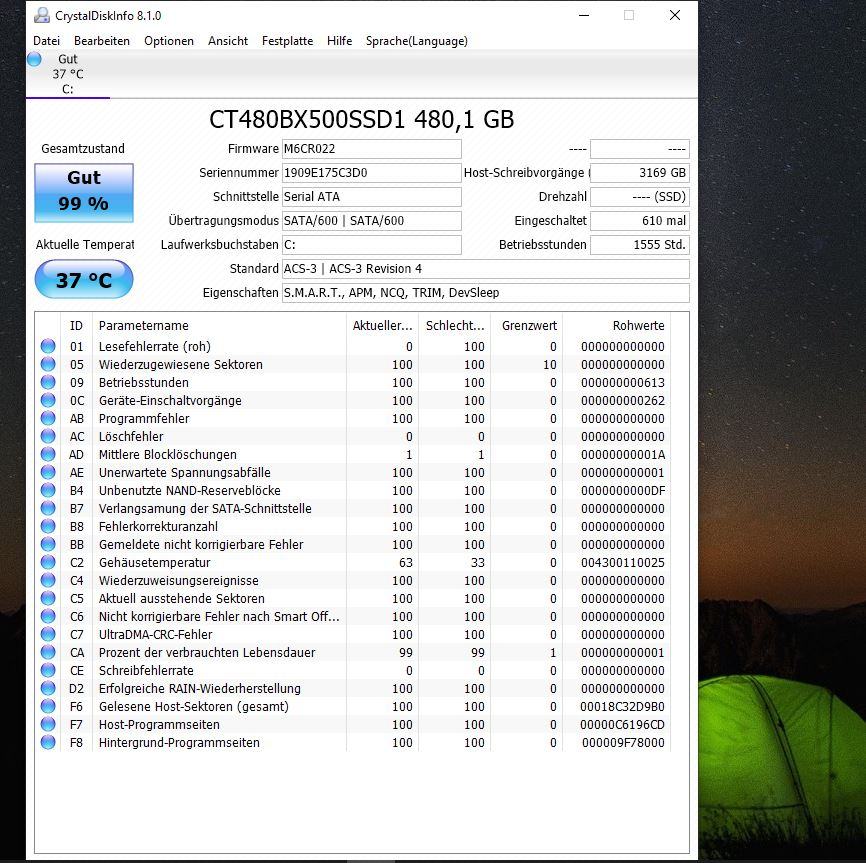Screen dimensions: 866x863
Task: Click status orb for Unbenutzte NAND-Reserveblöcke
Action: click(48, 490)
